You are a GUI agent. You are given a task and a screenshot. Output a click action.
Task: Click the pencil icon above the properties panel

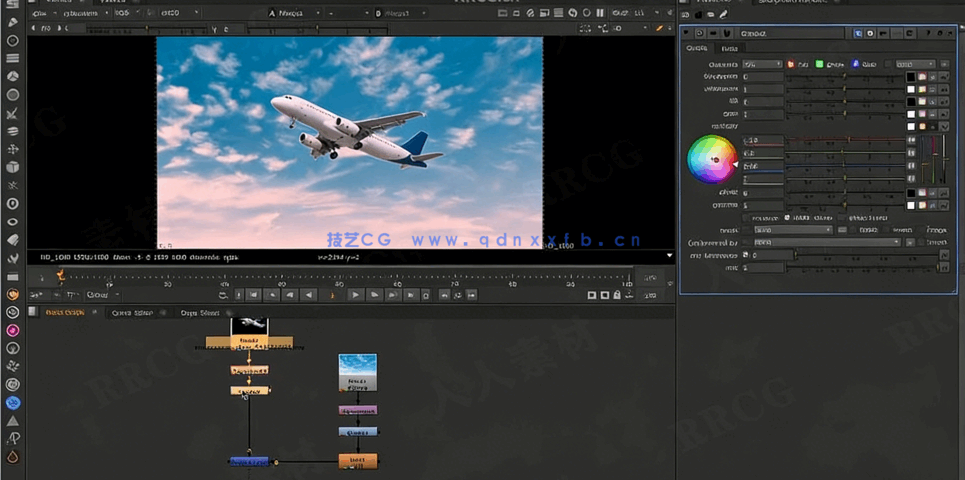[723, 14]
